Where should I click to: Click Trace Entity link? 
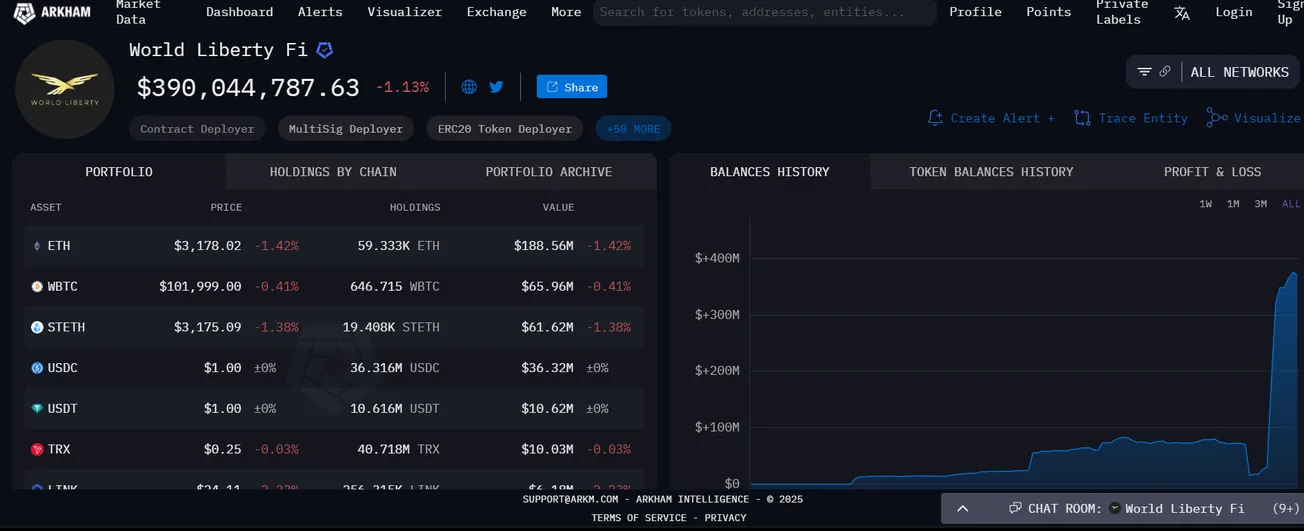[x=1143, y=118]
